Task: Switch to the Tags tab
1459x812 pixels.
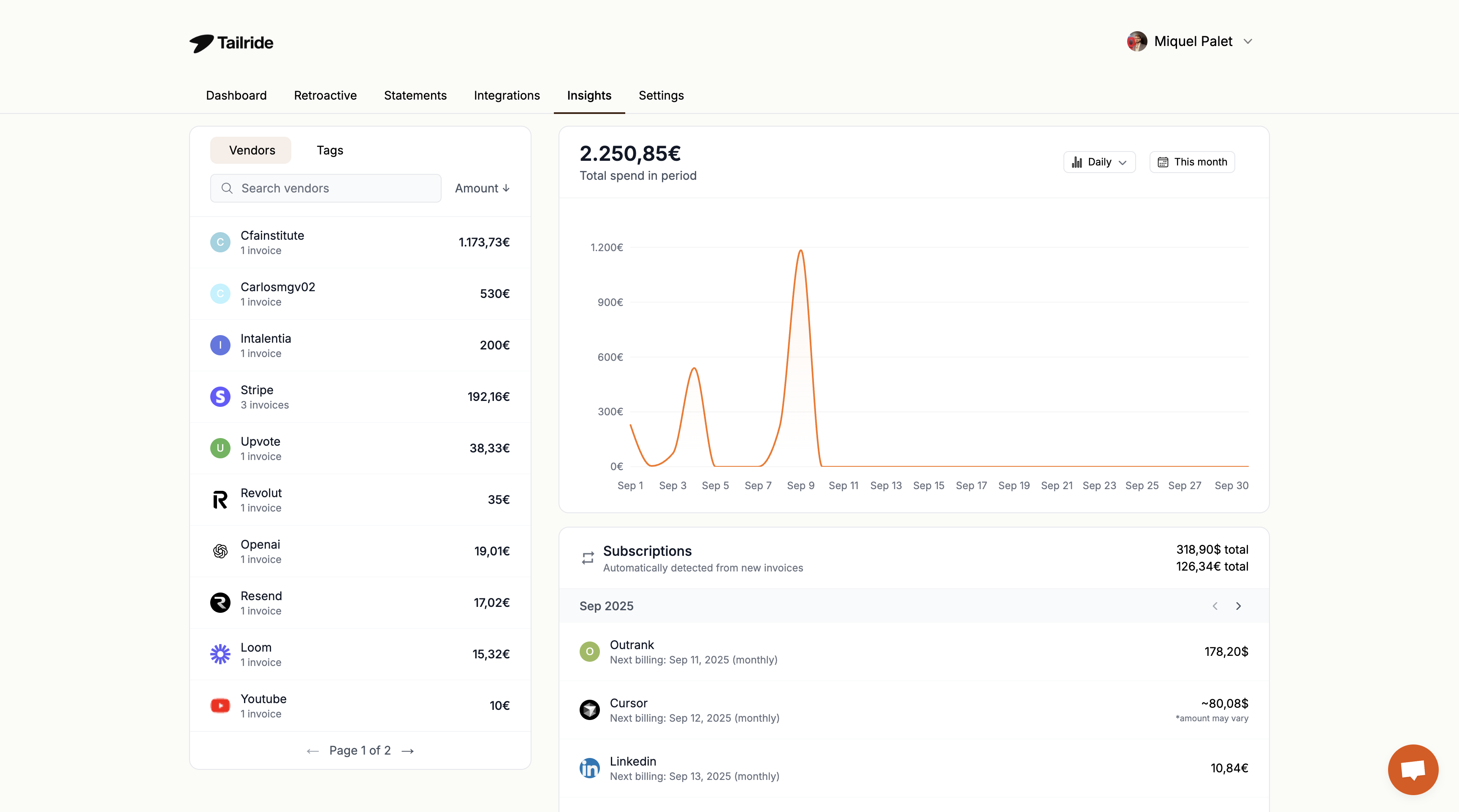Action: (330, 150)
